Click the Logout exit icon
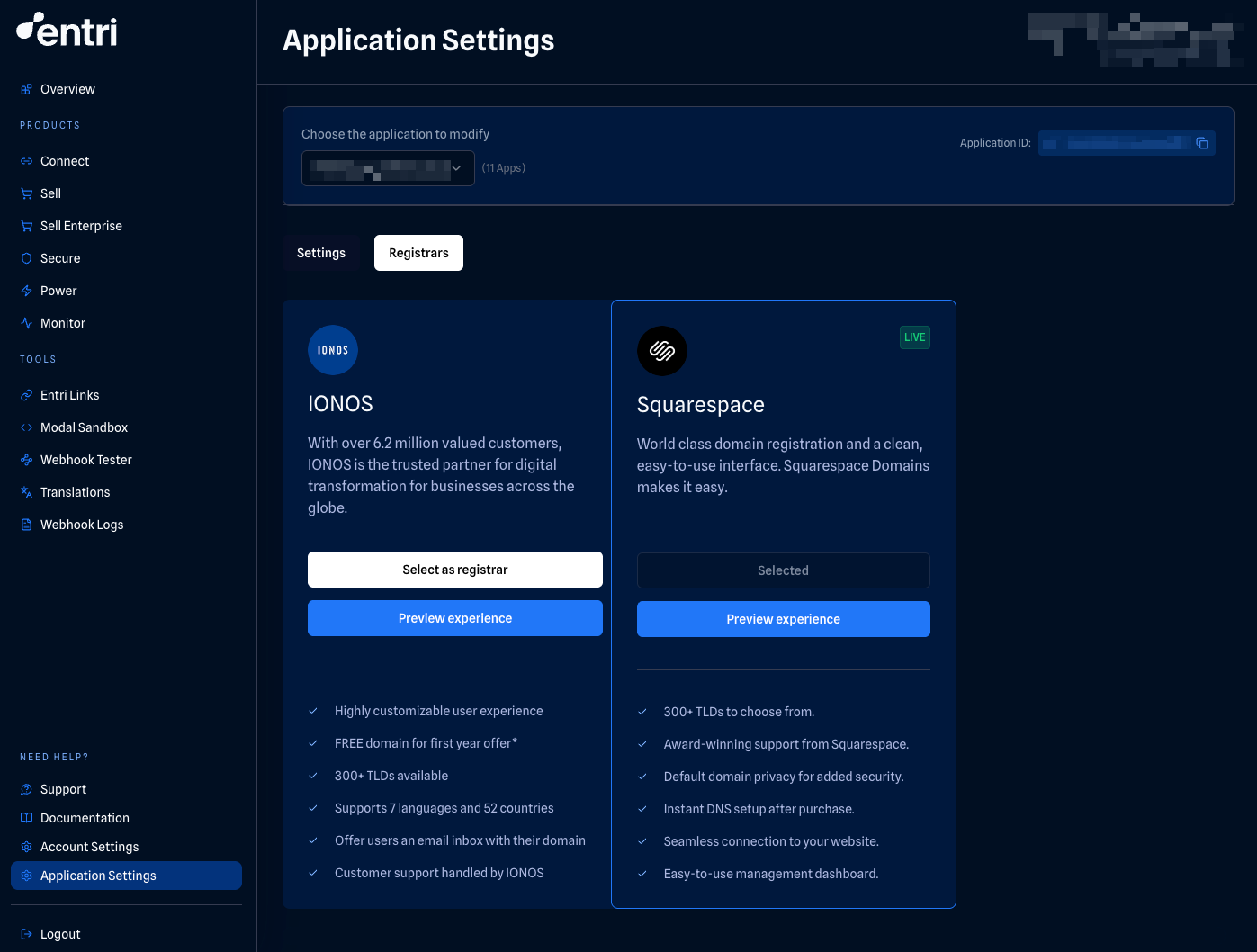The image size is (1257, 952). point(27,934)
